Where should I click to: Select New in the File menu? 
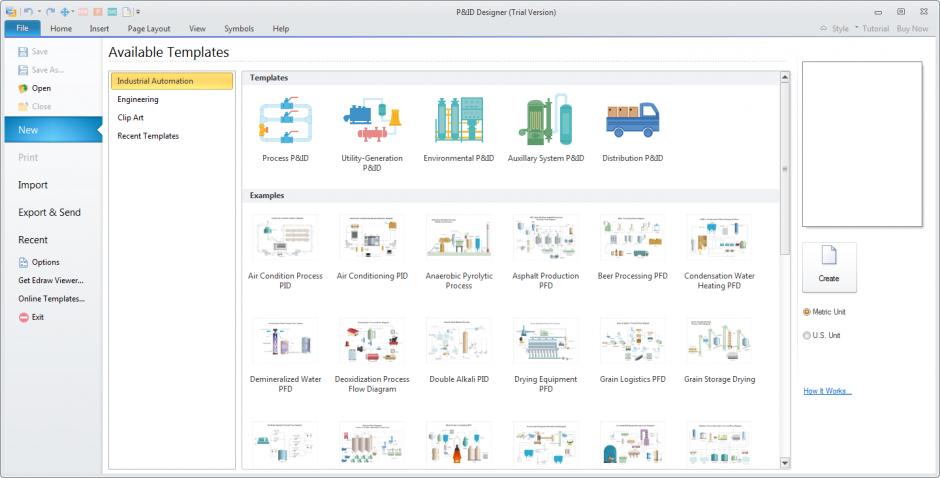pyautogui.click(x=53, y=130)
